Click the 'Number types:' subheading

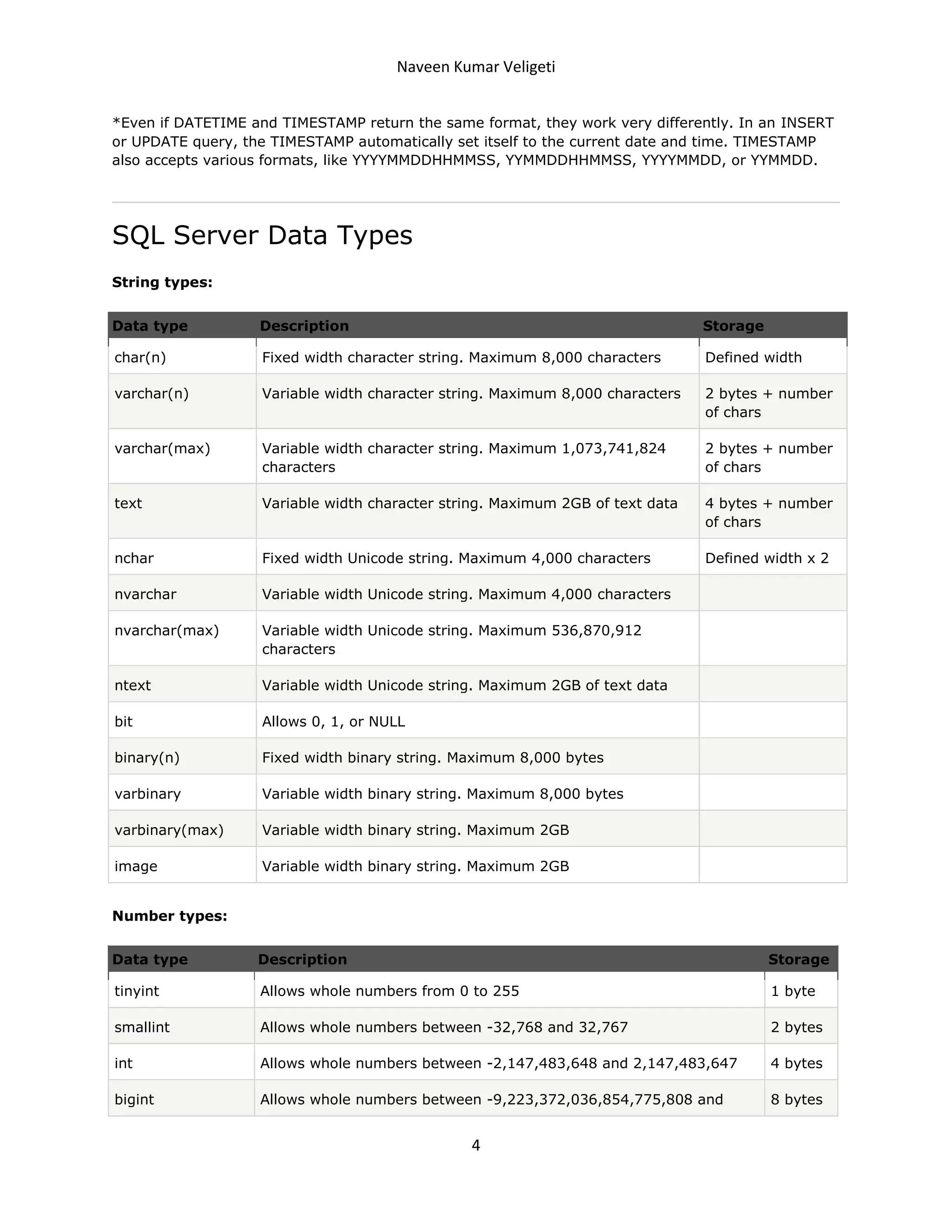tap(169, 915)
